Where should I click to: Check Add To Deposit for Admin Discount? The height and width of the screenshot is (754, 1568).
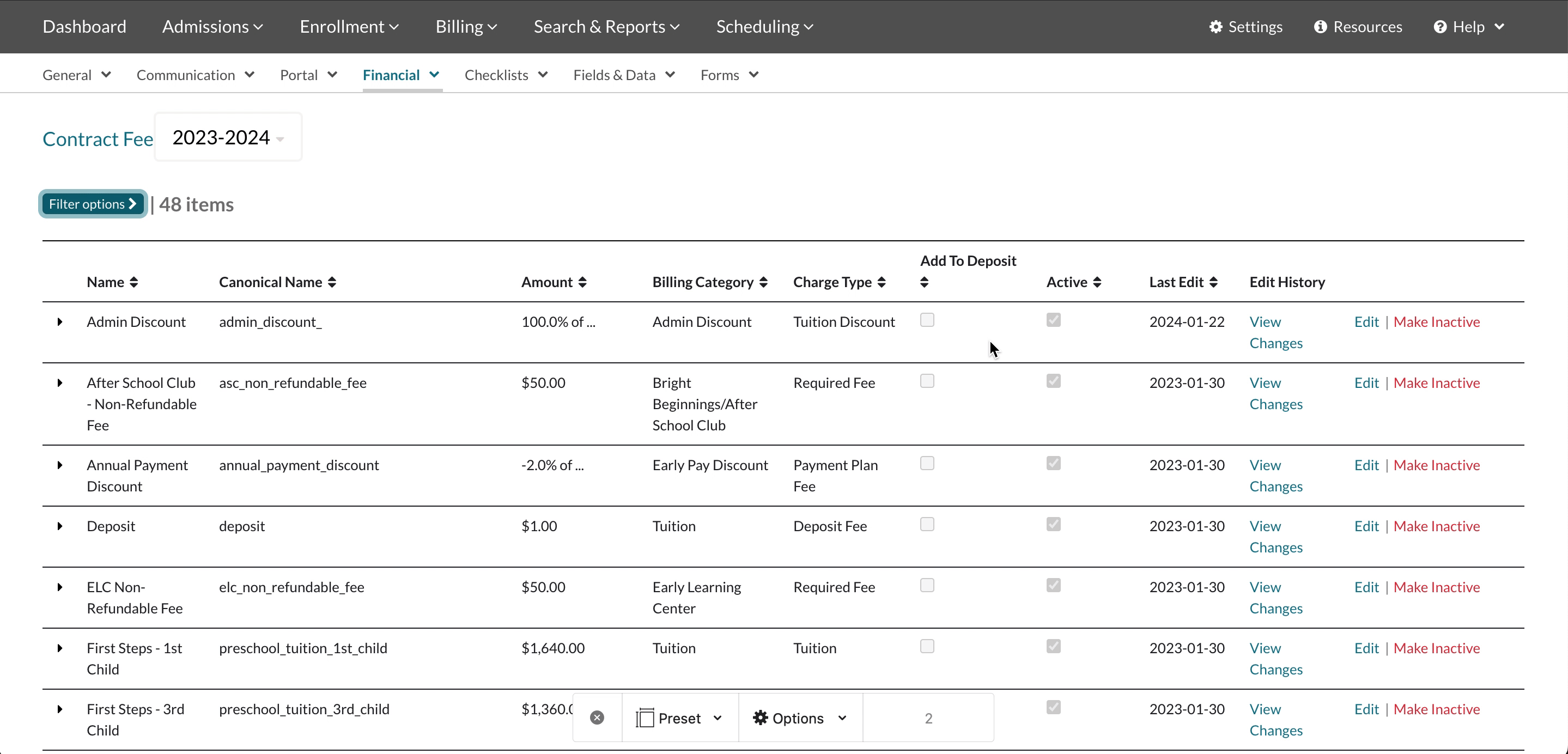[927, 320]
